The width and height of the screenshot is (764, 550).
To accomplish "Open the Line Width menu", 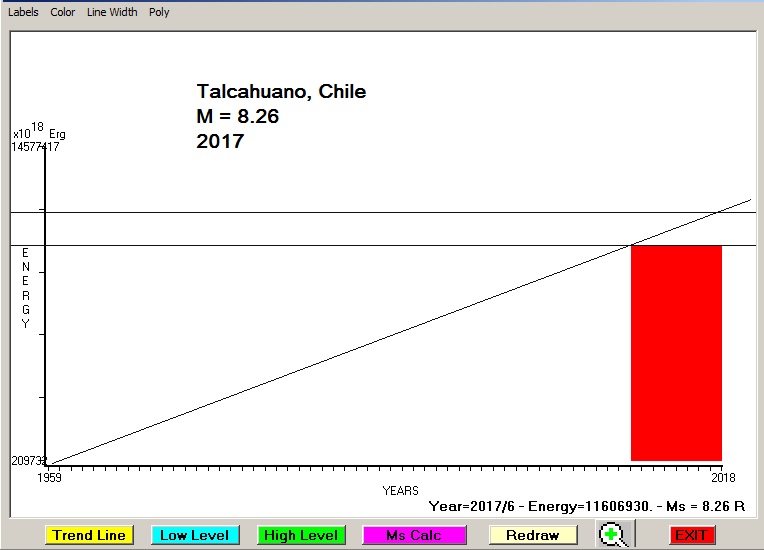I will pos(112,12).
